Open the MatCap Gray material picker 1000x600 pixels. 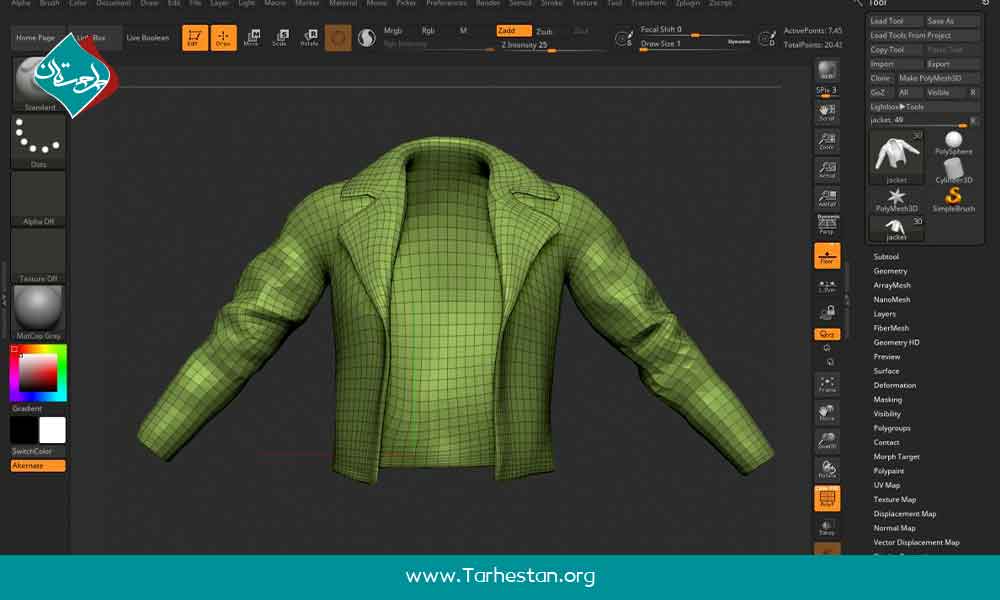pyautogui.click(x=38, y=312)
